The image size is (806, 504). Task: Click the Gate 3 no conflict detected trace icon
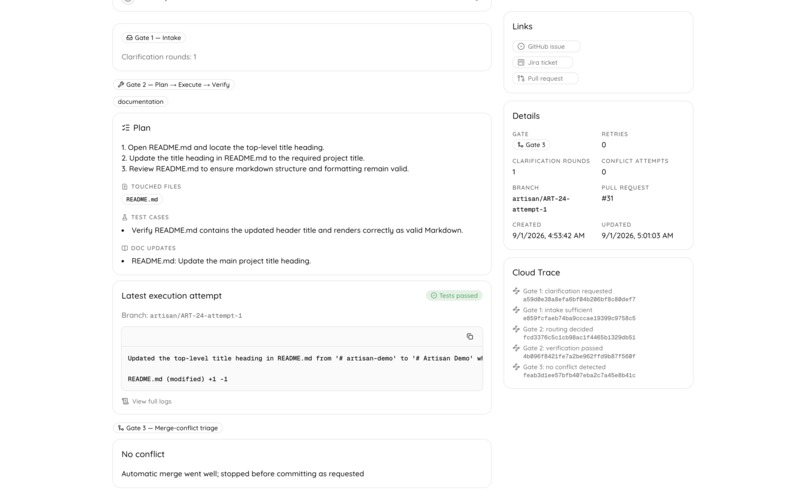click(x=516, y=367)
